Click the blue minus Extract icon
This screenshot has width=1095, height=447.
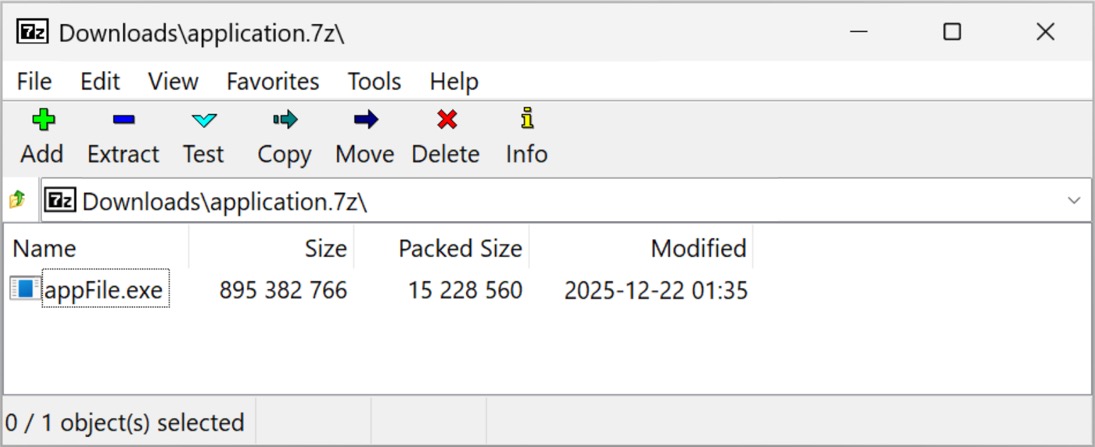click(x=123, y=120)
